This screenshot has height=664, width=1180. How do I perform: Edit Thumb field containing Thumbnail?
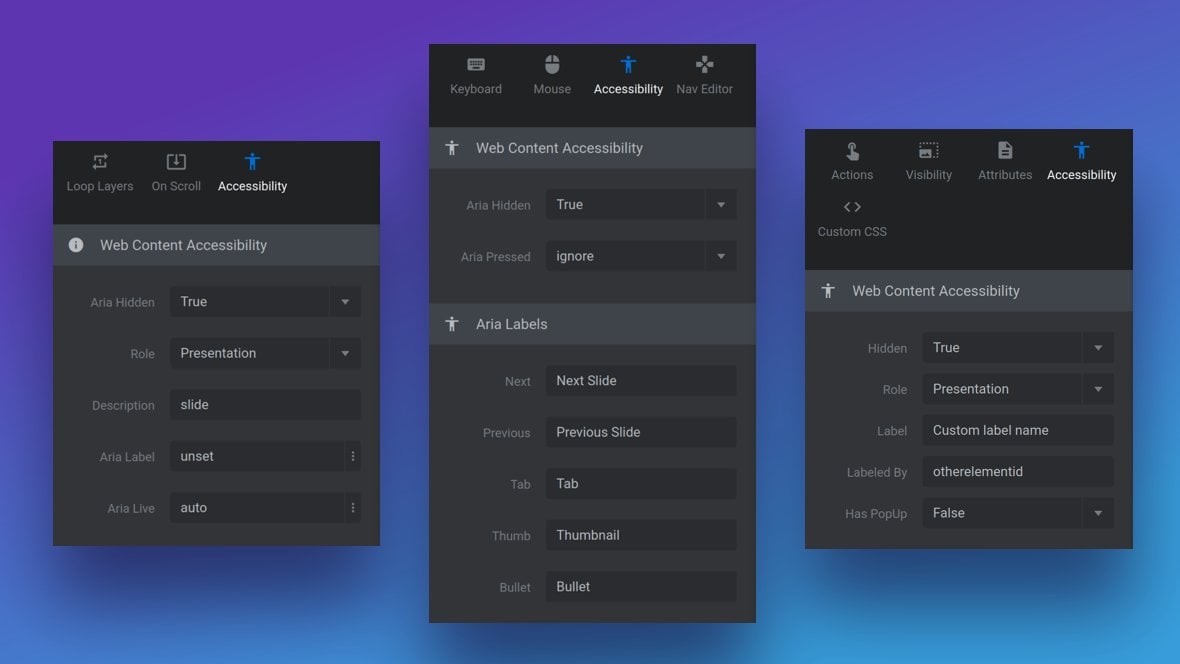point(641,535)
